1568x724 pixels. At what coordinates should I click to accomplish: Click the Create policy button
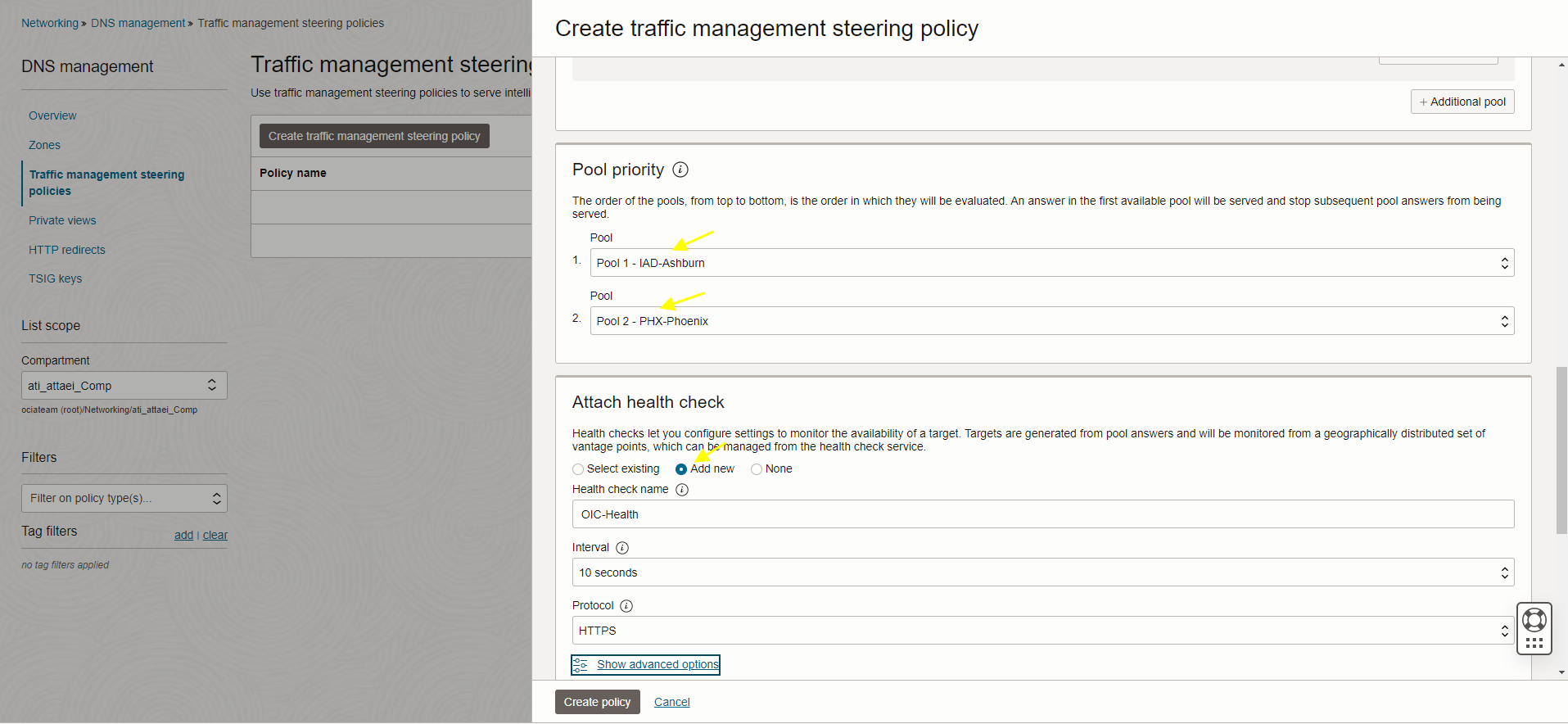point(597,702)
